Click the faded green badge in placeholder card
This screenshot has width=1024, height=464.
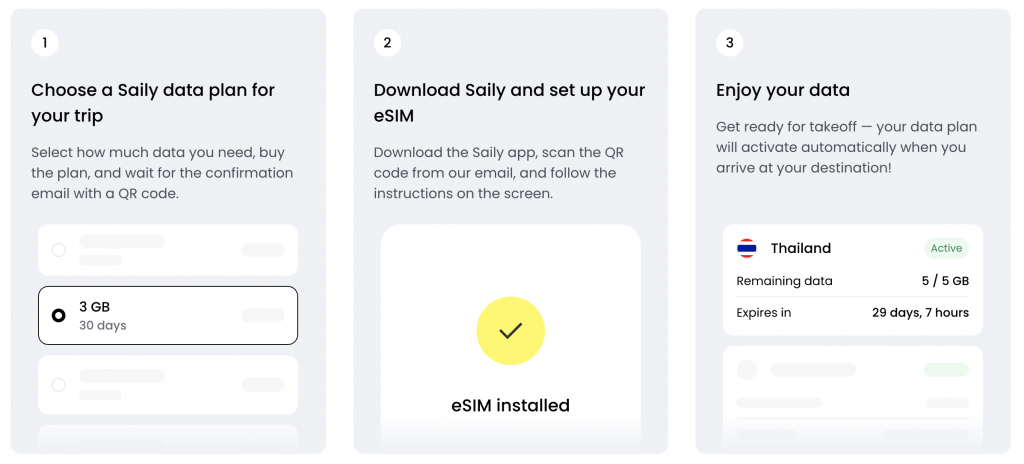[946, 370]
